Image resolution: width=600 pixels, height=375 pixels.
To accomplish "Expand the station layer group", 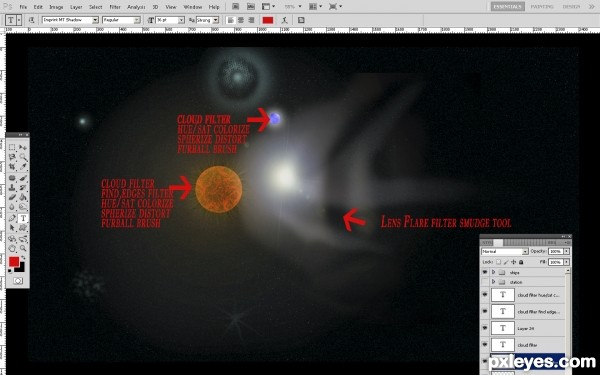I will [x=494, y=282].
